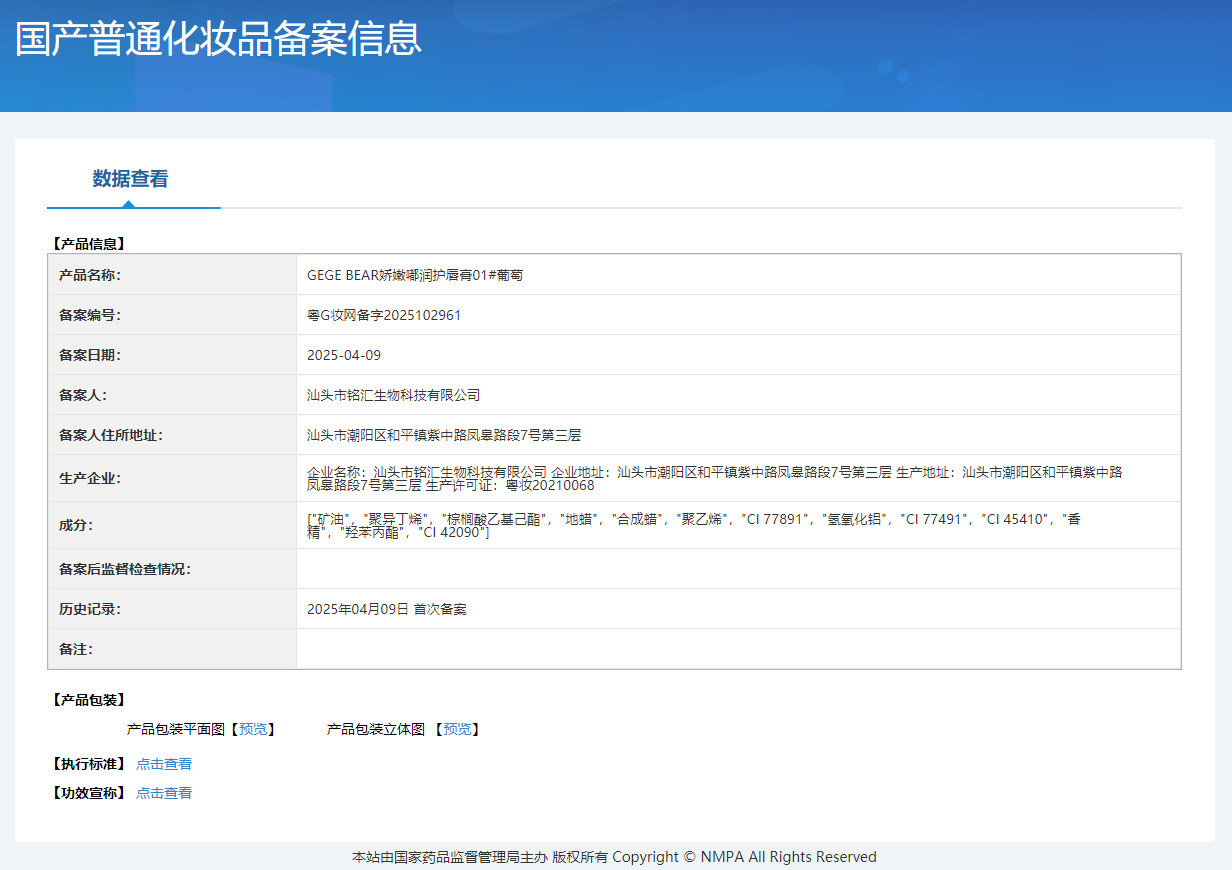Select the 生产企业 details text
The height and width of the screenshot is (870, 1232).
715,478
